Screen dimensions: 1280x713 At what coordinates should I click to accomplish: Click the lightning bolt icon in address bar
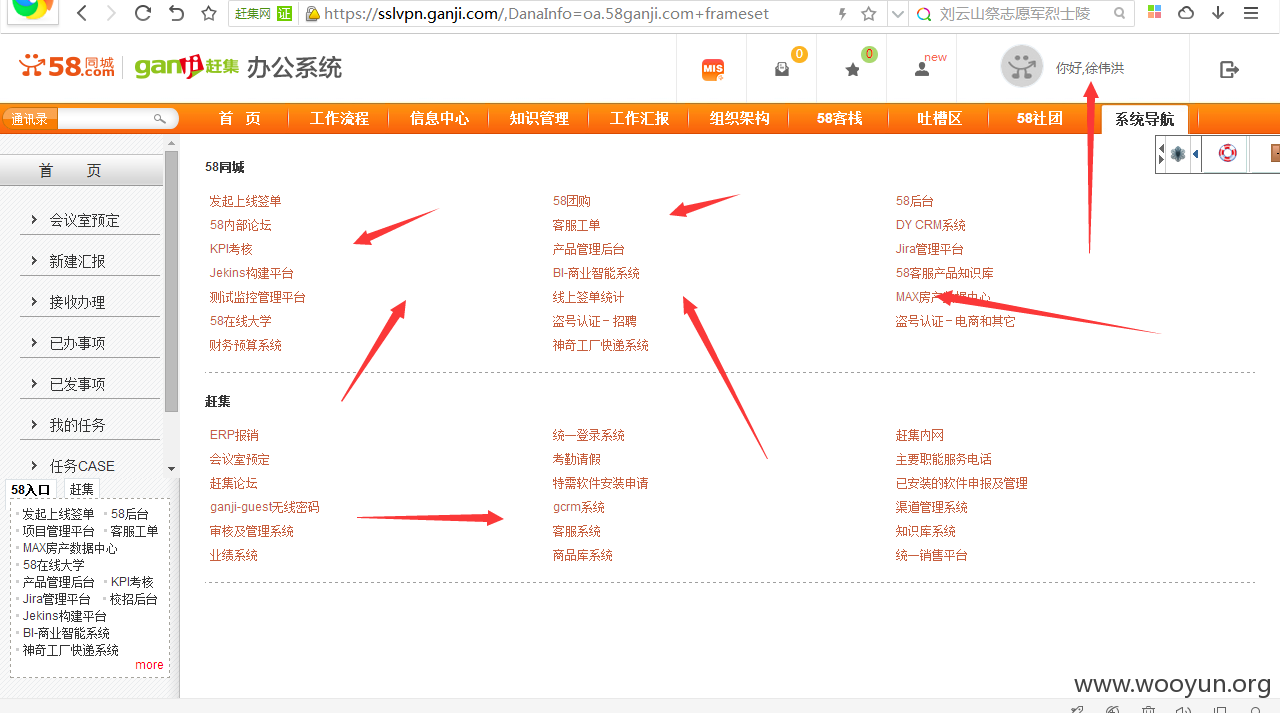pos(842,14)
